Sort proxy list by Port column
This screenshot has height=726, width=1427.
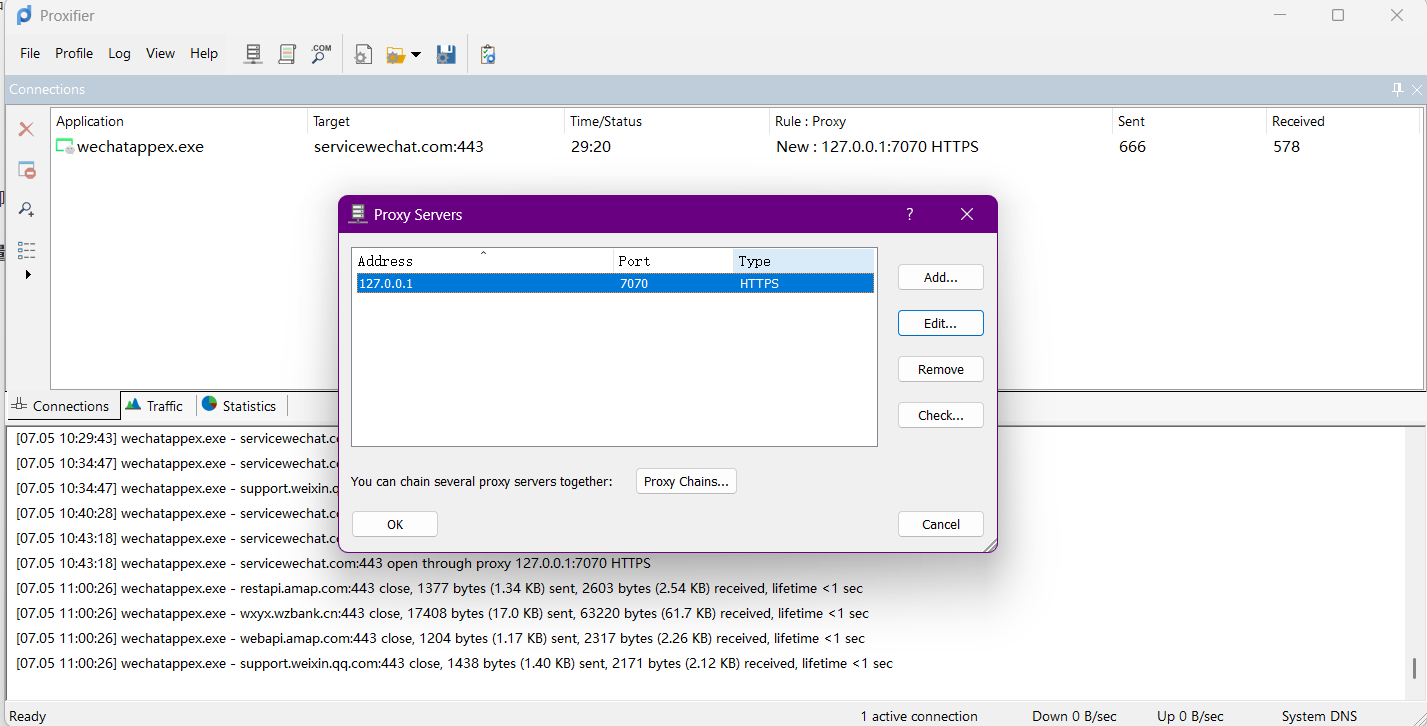click(x=673, y=261)
